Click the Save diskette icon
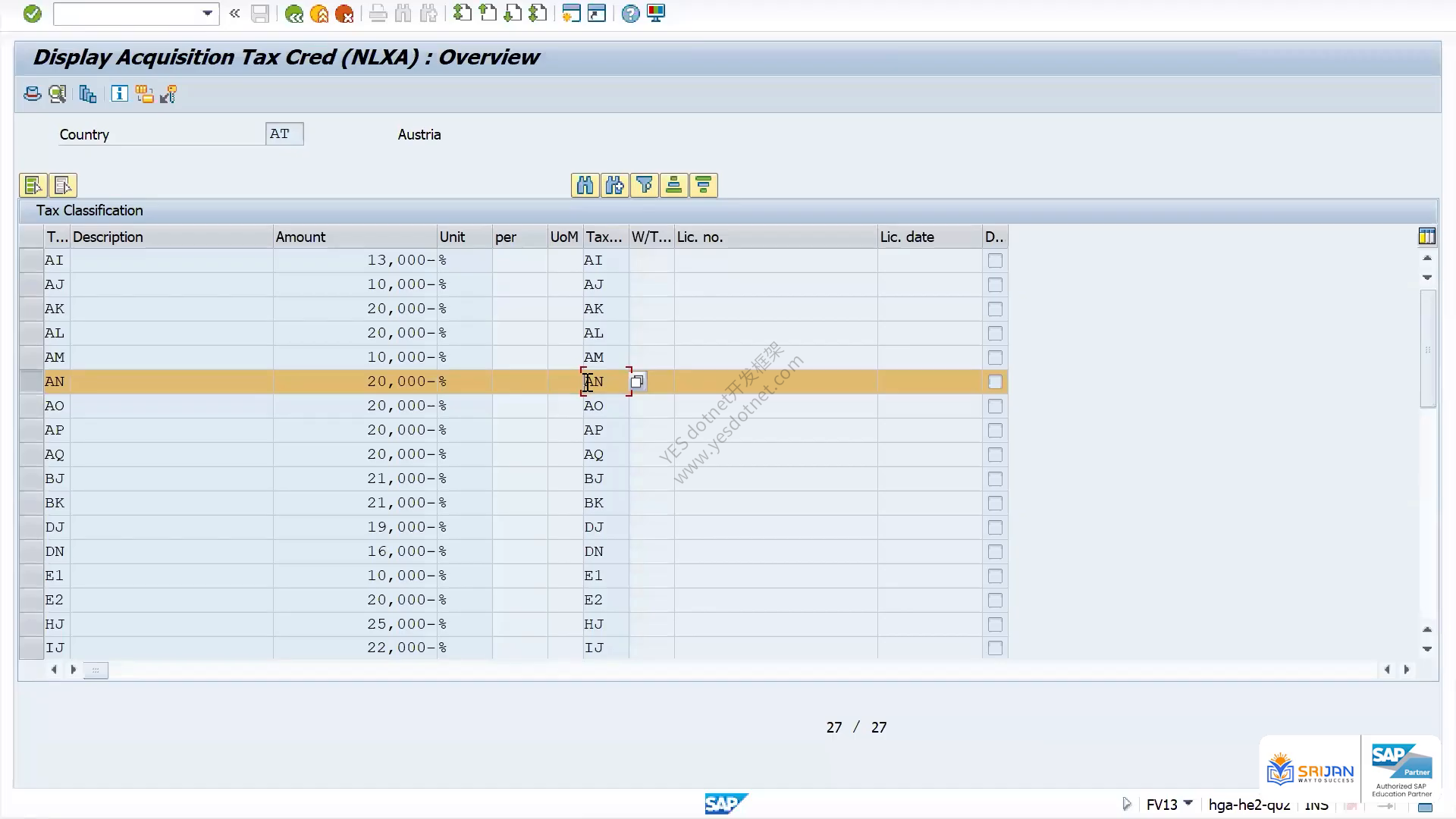 click(260, 14)
